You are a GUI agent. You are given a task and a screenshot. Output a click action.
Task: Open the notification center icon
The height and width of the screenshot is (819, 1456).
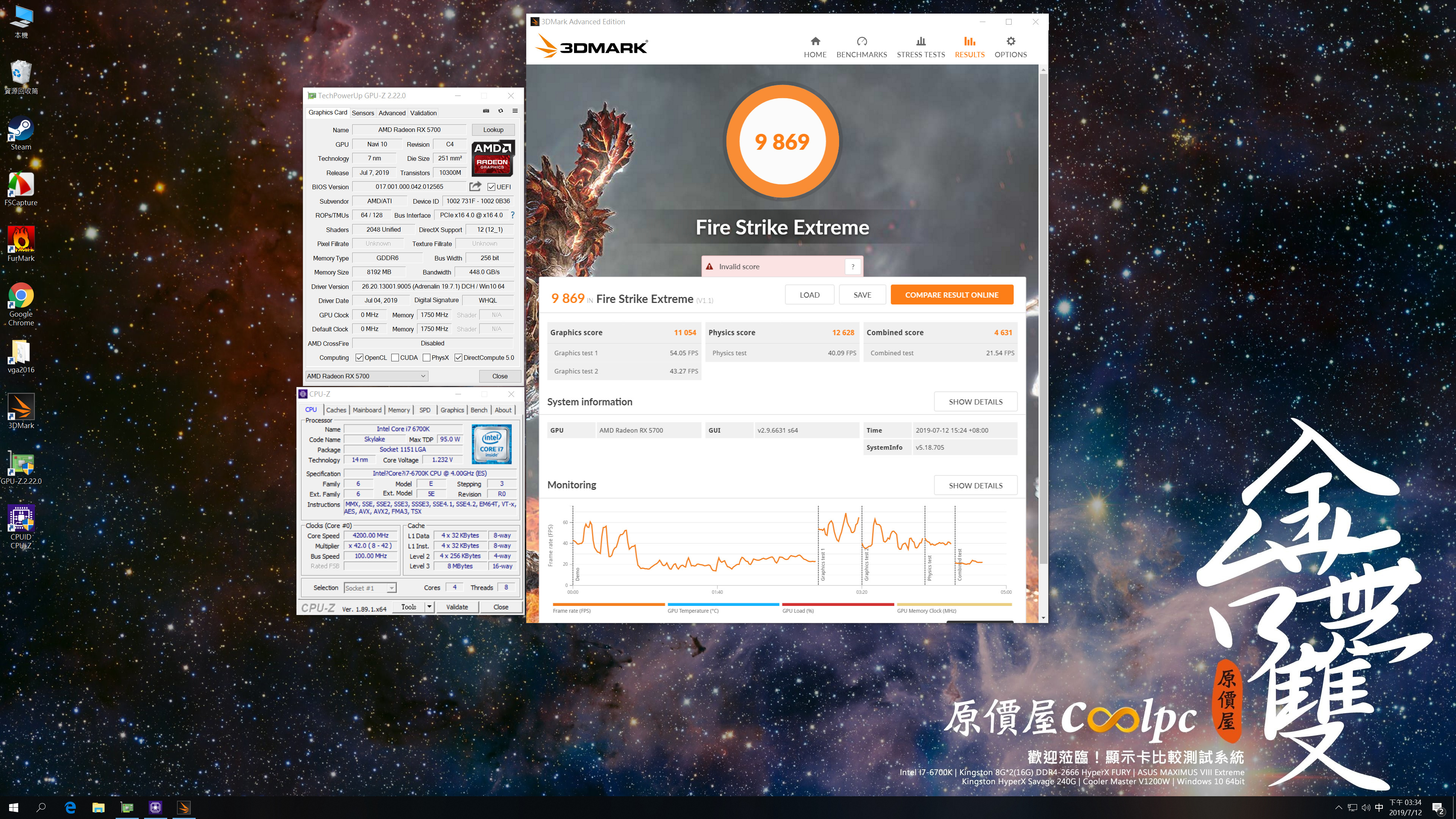(1438, 808)
